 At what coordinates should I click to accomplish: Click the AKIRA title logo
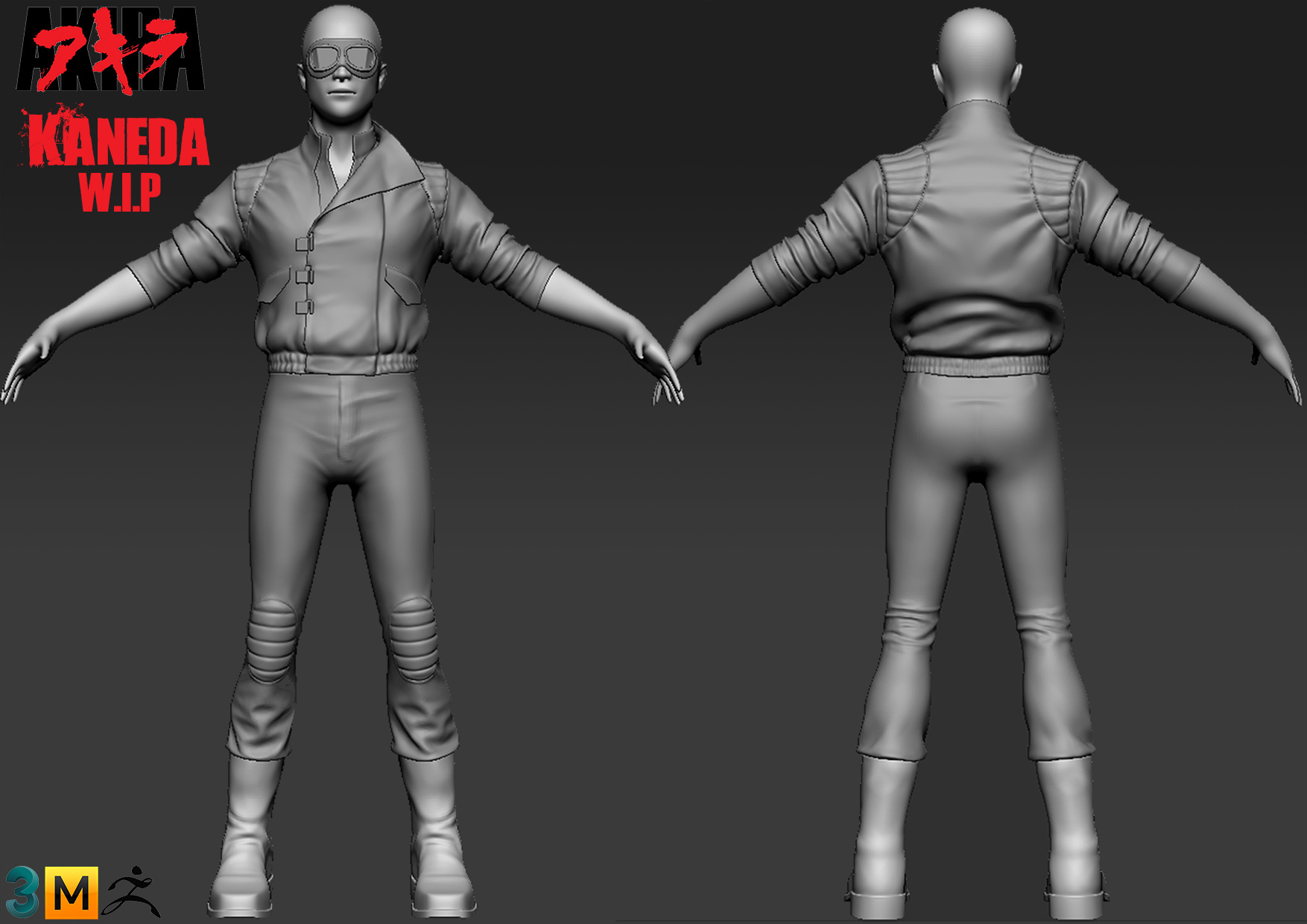coord(110,50)
